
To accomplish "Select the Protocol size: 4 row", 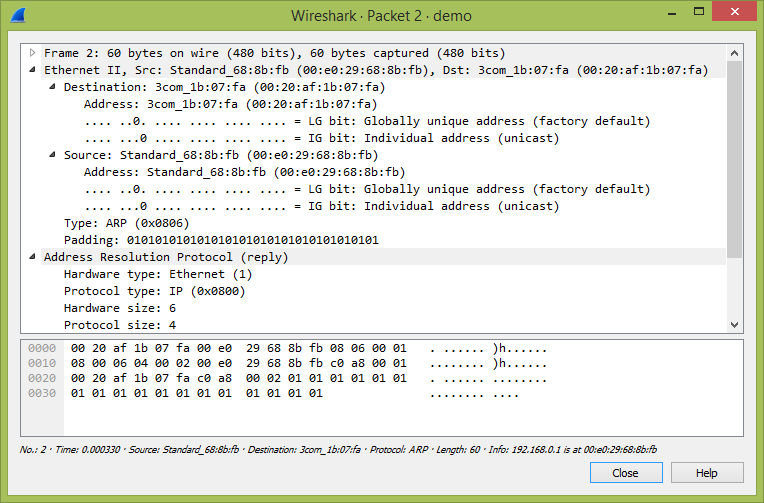I will 119,325.
